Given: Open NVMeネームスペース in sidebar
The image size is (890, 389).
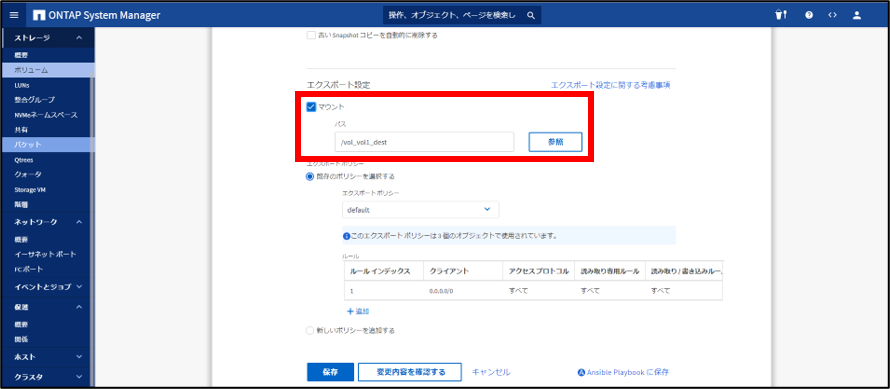Looking at the screenshot, I should click(45, 115).
